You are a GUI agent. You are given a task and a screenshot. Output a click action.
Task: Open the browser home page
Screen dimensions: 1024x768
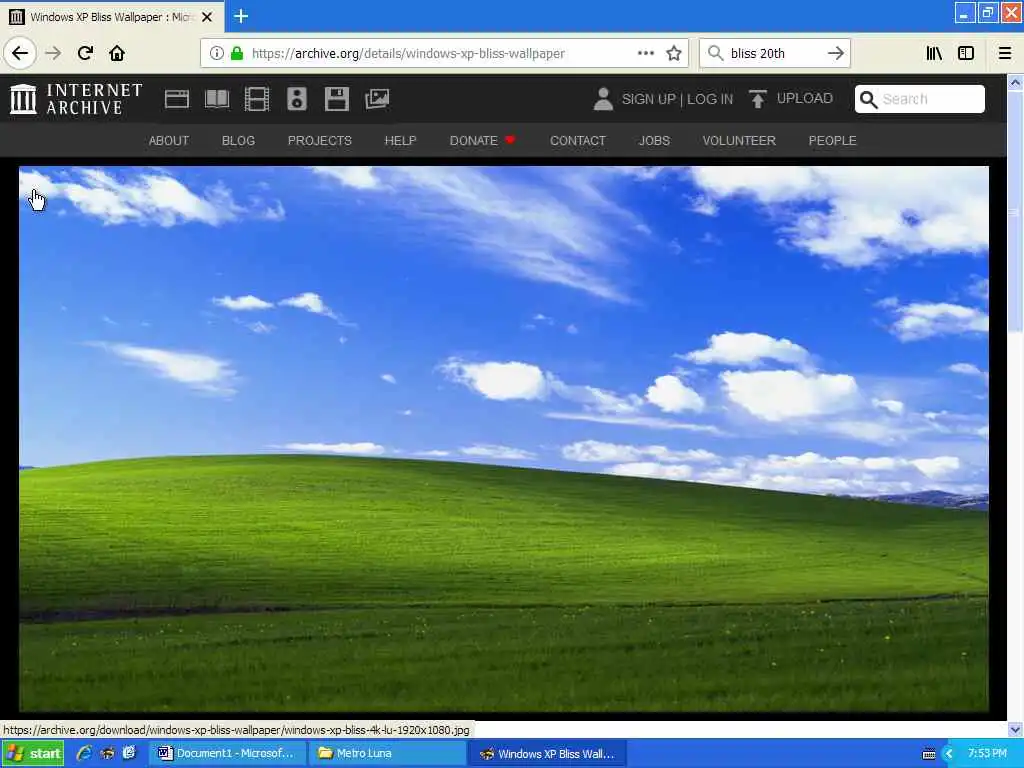pyautogui.click(x=117, y=53)
